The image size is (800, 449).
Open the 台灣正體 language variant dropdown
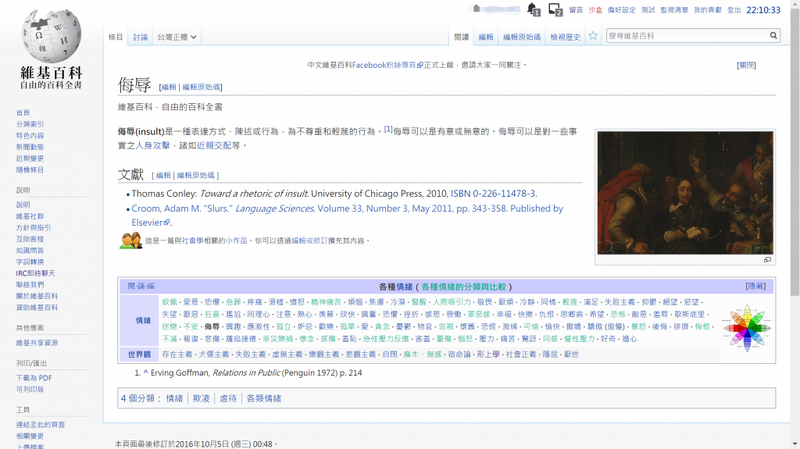point(177,37)
